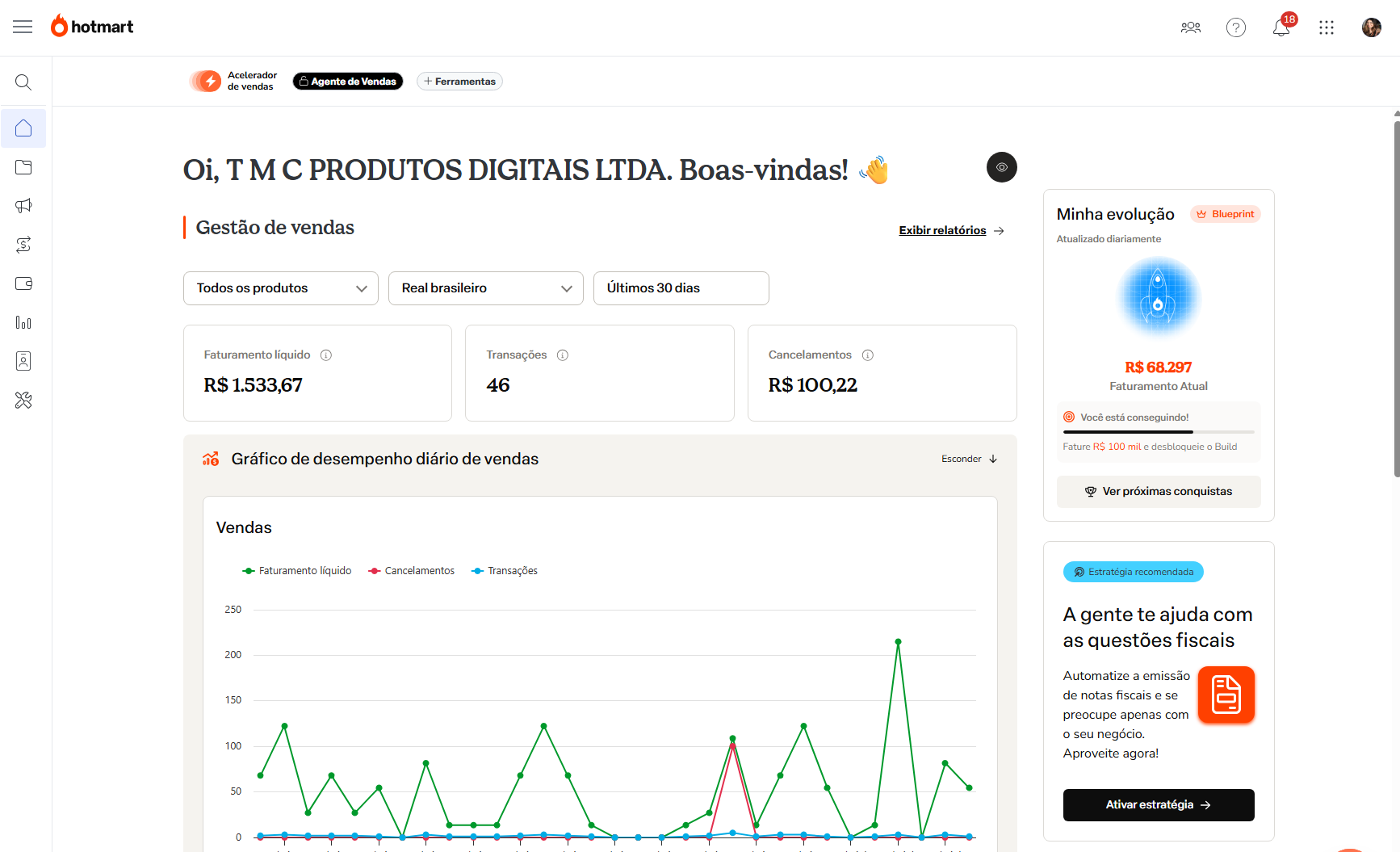Open the Ferramentas button
1400x852 pixels.
pos(459,82)
